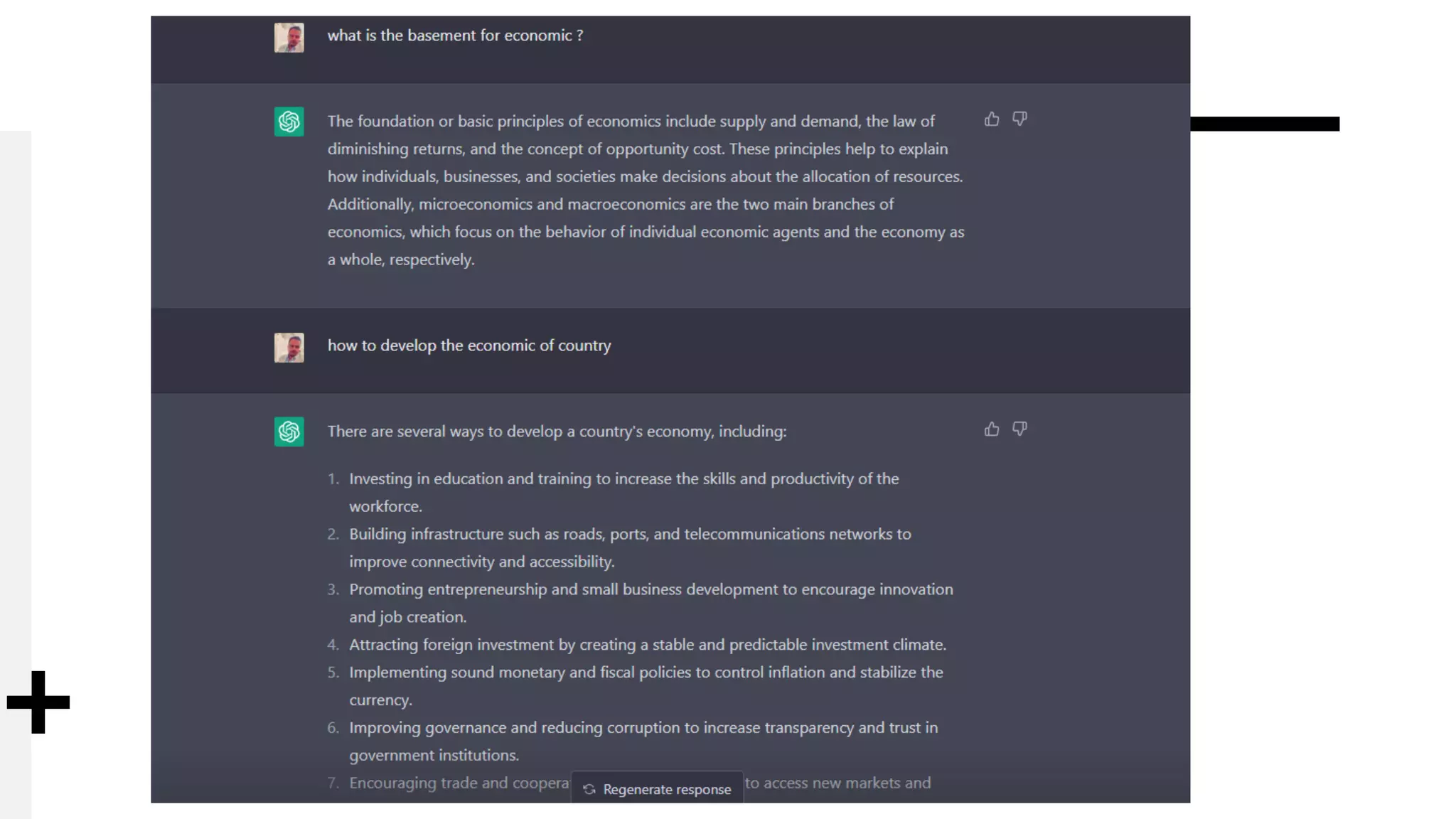Click list item 4 about attracting foreign investment
Screen dimensions: 1456x819
pyautogui.click(x=647, y=645)
